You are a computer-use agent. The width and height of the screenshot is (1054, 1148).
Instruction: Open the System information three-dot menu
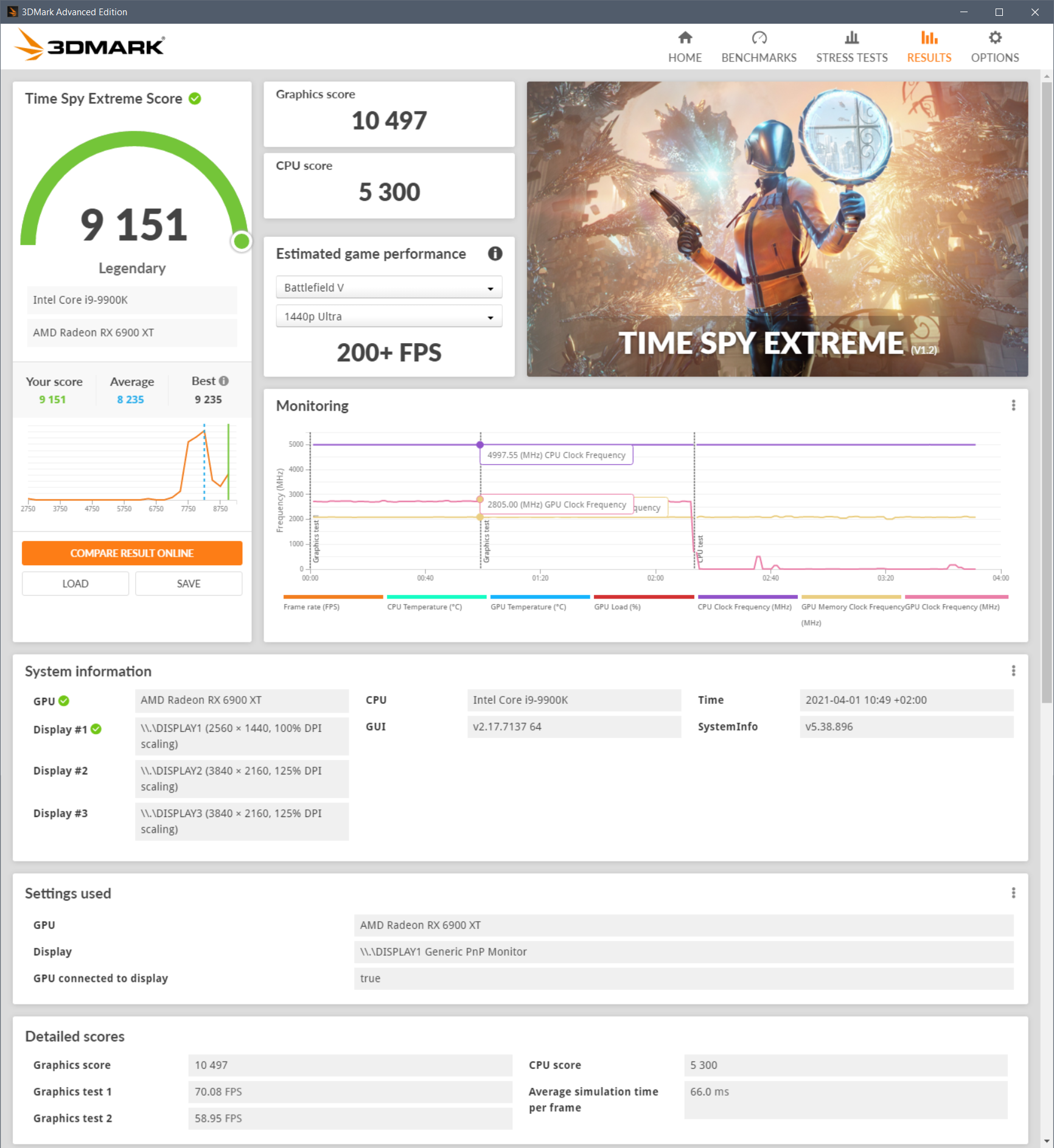coord(1013,670)
